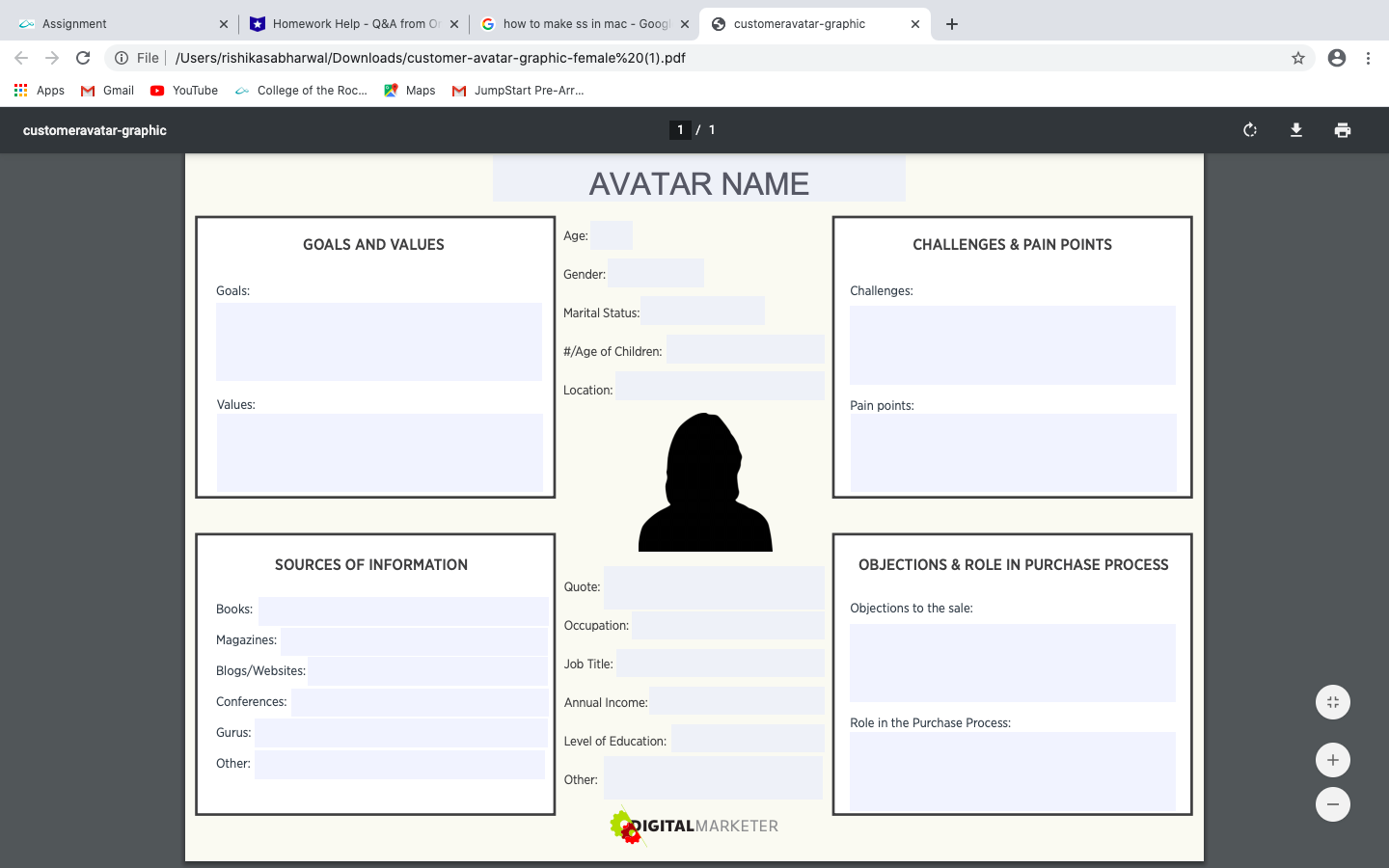The width and height of the screenshot is (1389, 868).
Task: Open a new browser tab
Action: pyautogui.click(x=952, y=24)
